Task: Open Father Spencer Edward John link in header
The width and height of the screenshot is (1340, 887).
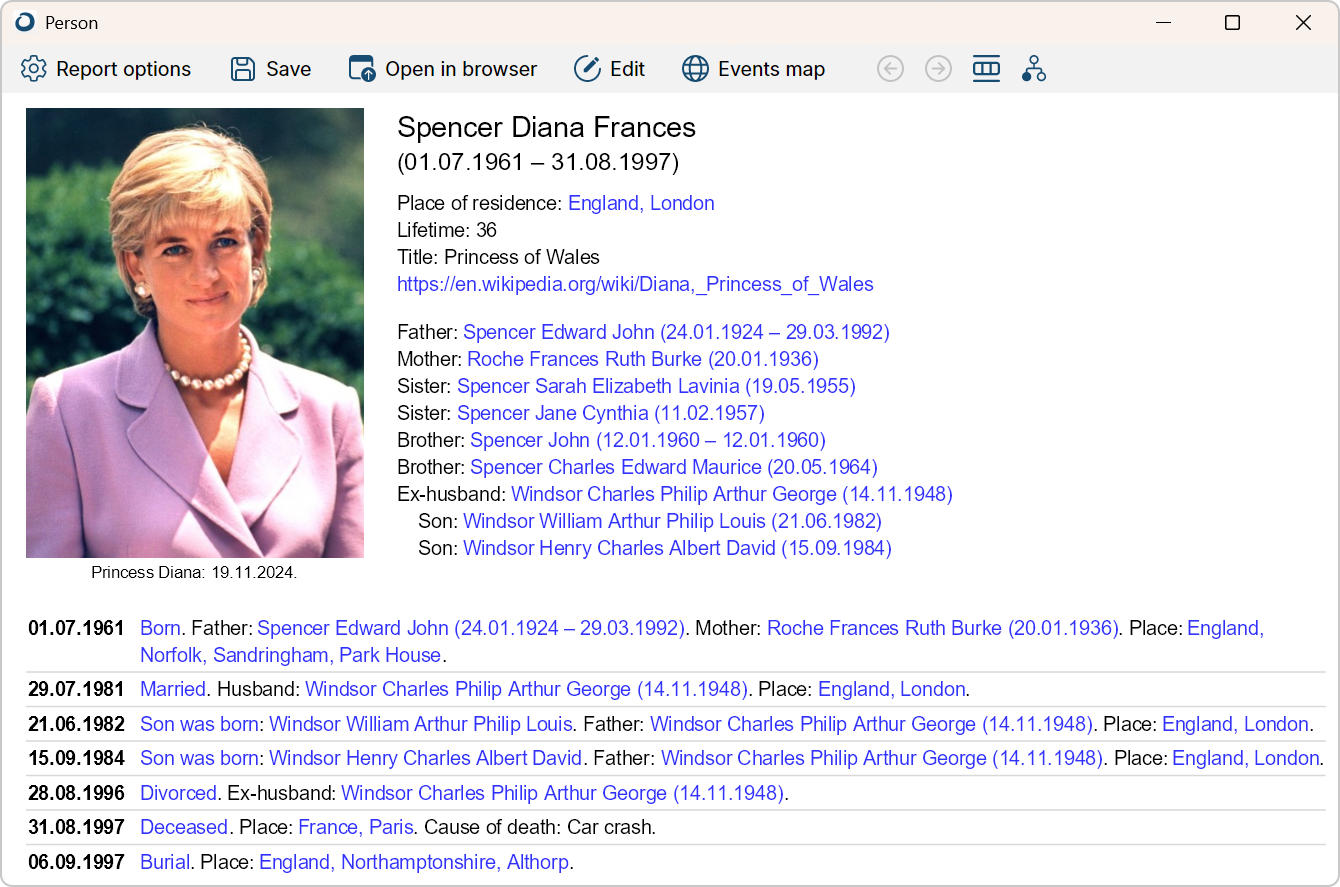Action: [x=676, y=332]
